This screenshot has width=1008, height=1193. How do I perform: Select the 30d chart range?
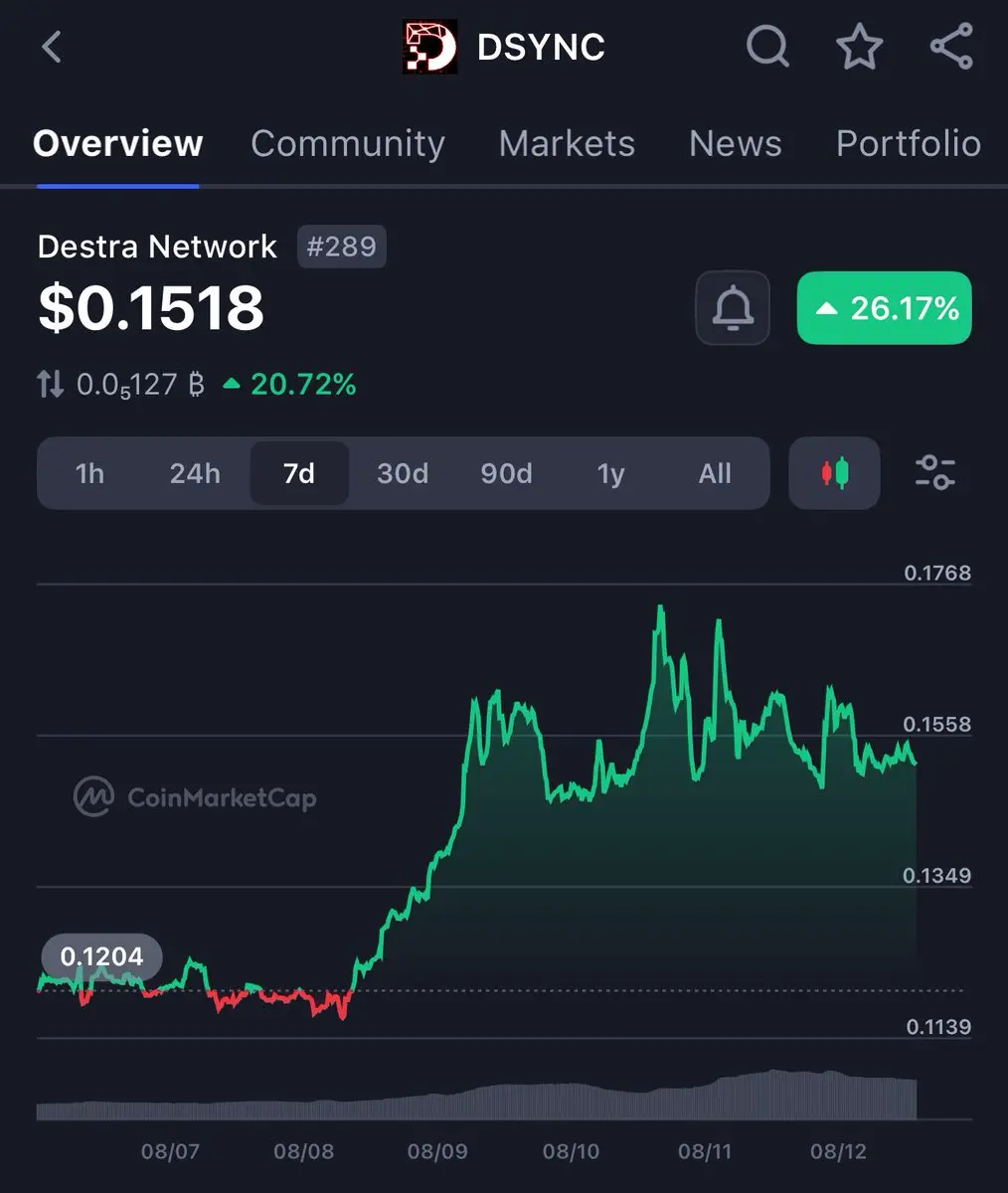(403, 473)
